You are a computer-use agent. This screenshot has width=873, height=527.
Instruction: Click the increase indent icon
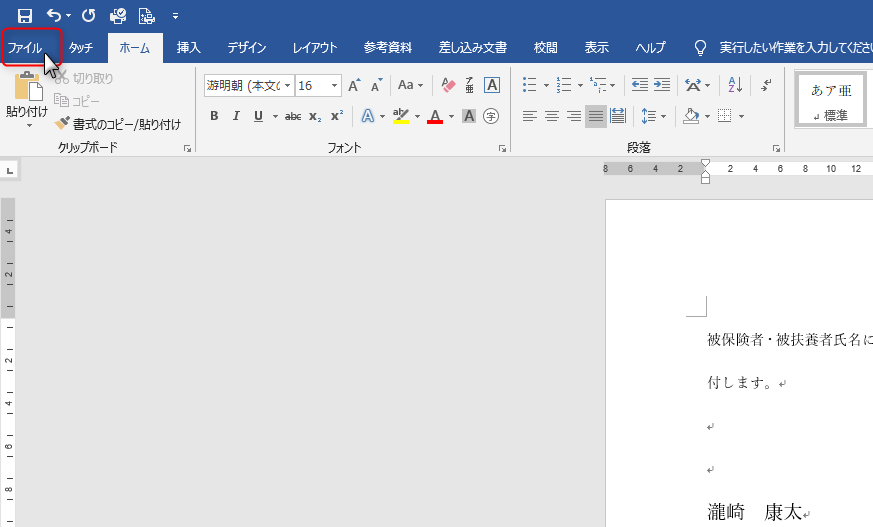coord(661,85)
